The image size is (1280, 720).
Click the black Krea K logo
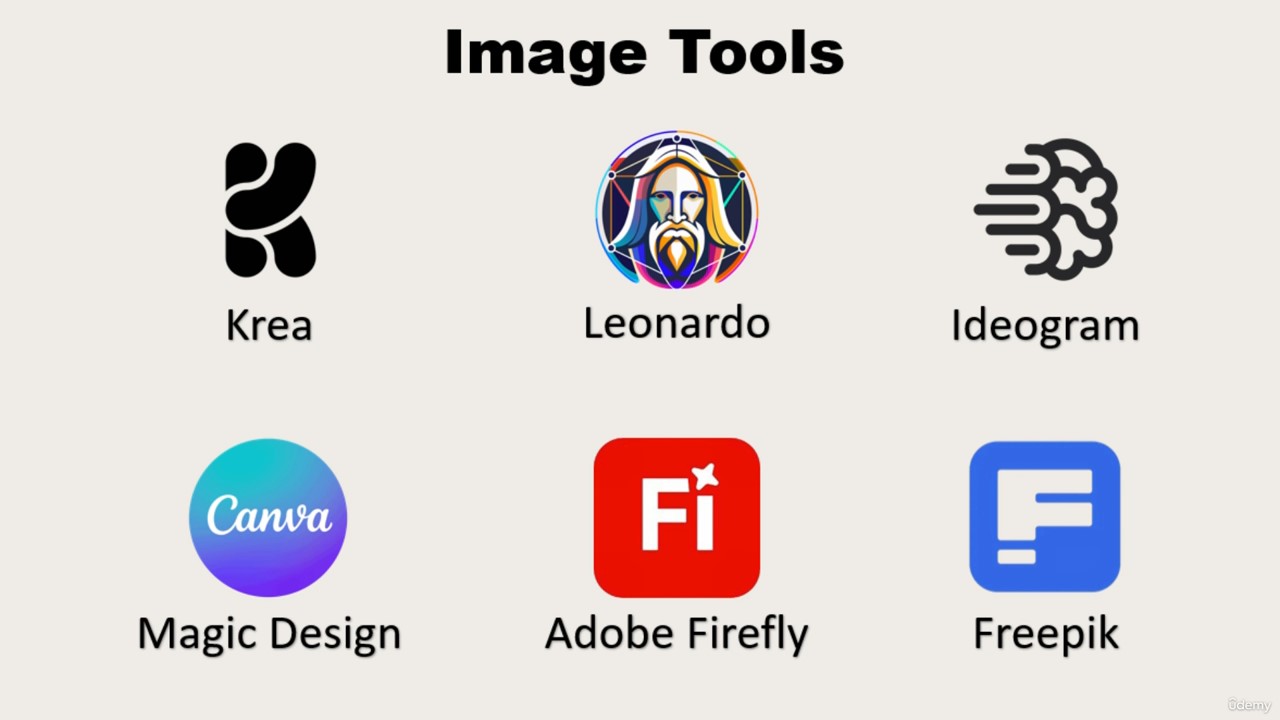pos(270,210)
